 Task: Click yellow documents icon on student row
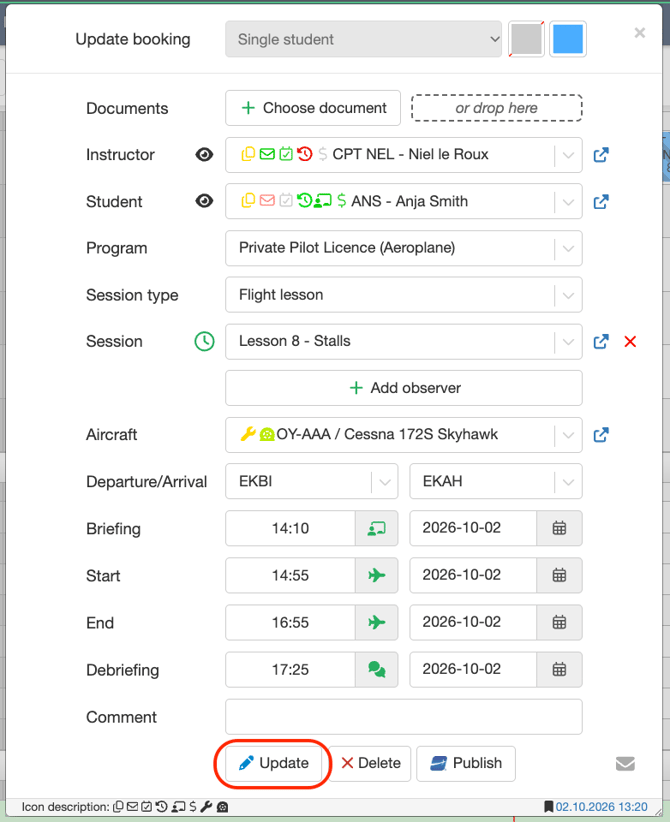pyautogui.click(x=248, y=201)
